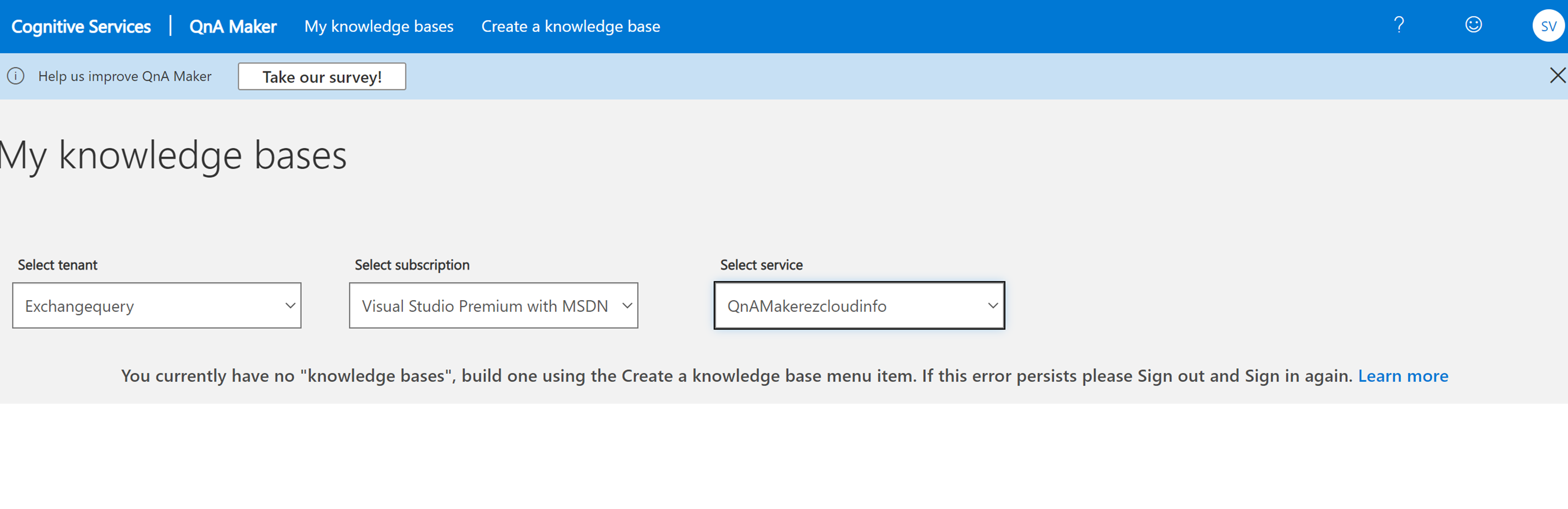The image size is (1568, 509).
Task: Select the Create a knowledge base menu item
Action: pos(570,27)
